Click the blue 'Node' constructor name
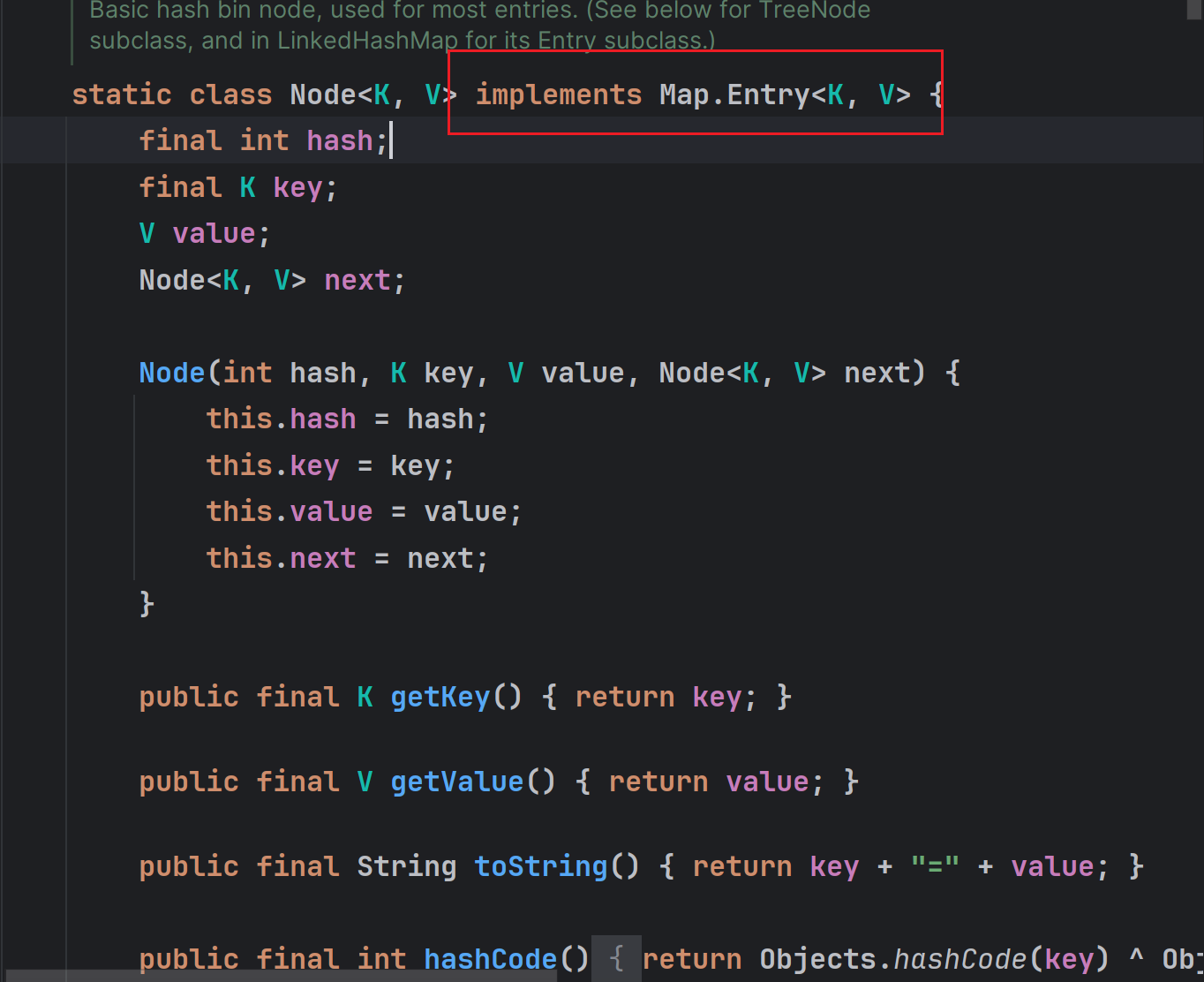Screen dimensions: 1204x982 172,373
